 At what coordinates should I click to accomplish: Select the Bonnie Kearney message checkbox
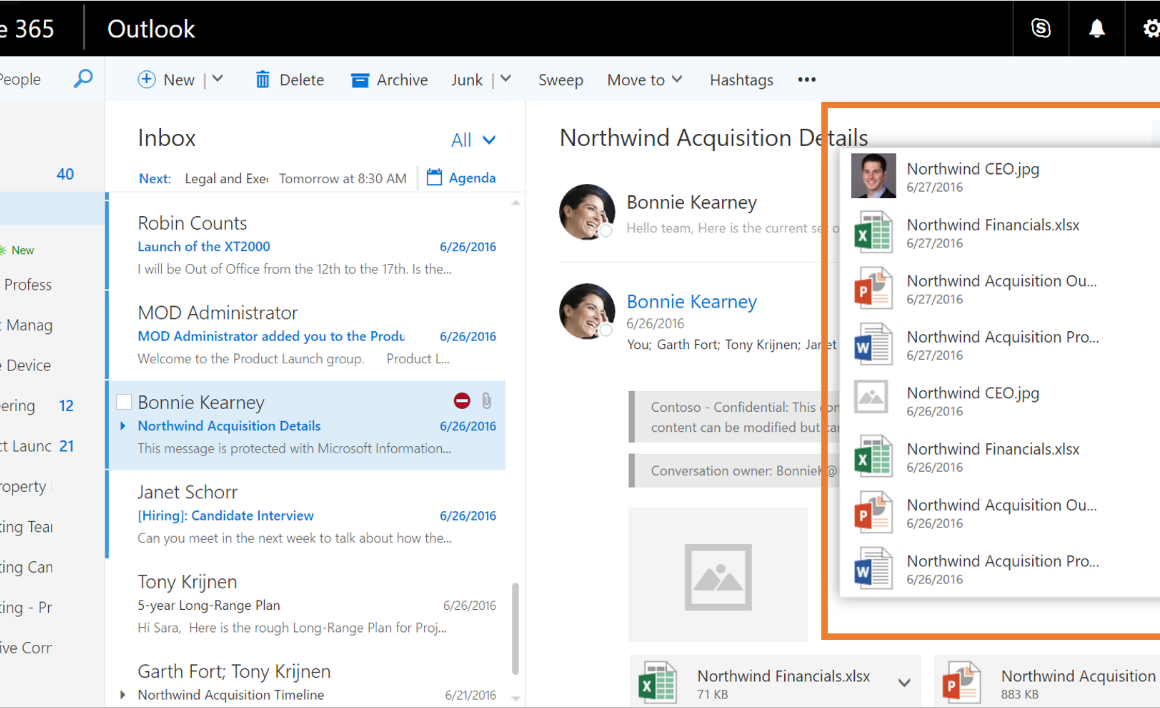(124, 402)
